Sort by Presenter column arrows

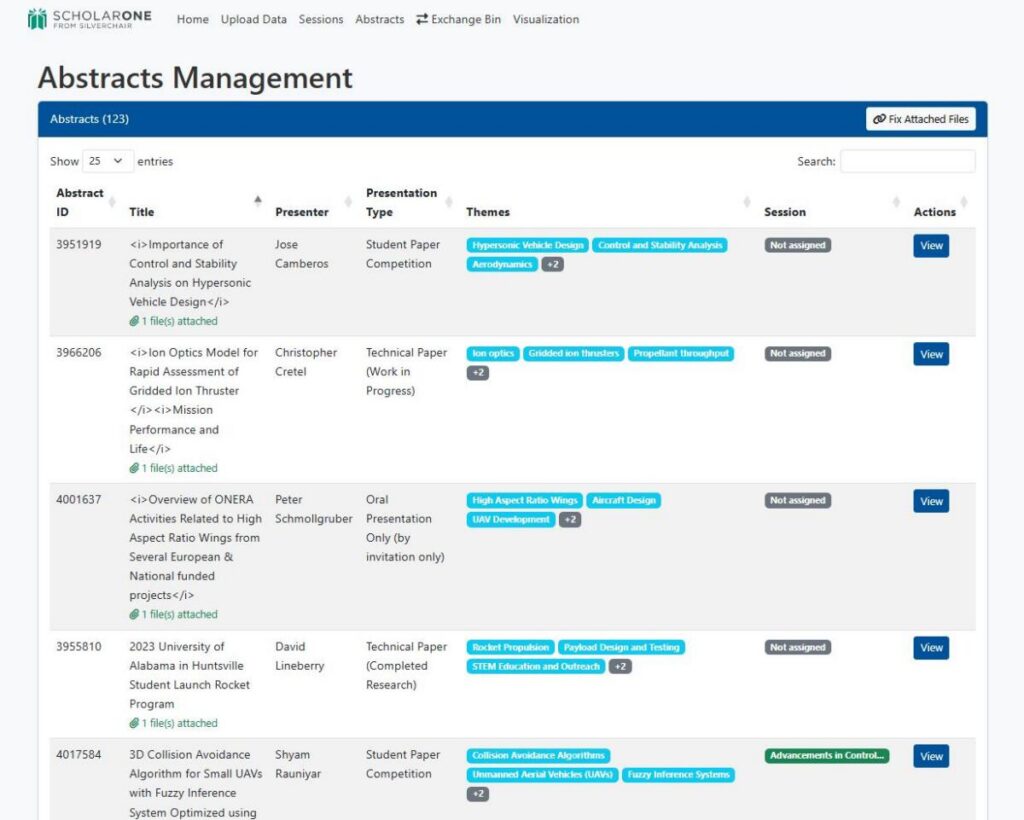348,202
